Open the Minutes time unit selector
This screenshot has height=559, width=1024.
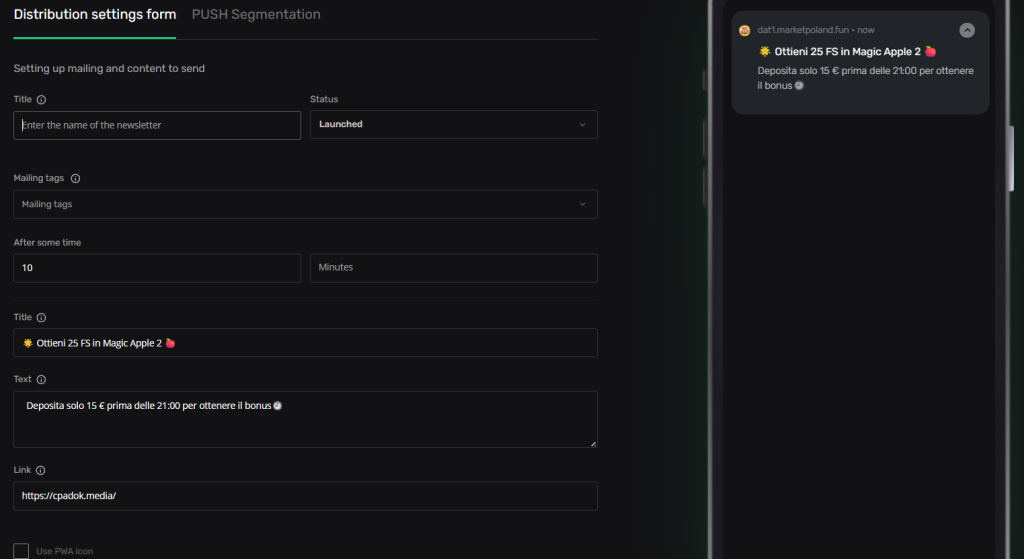tap(453, 268)
